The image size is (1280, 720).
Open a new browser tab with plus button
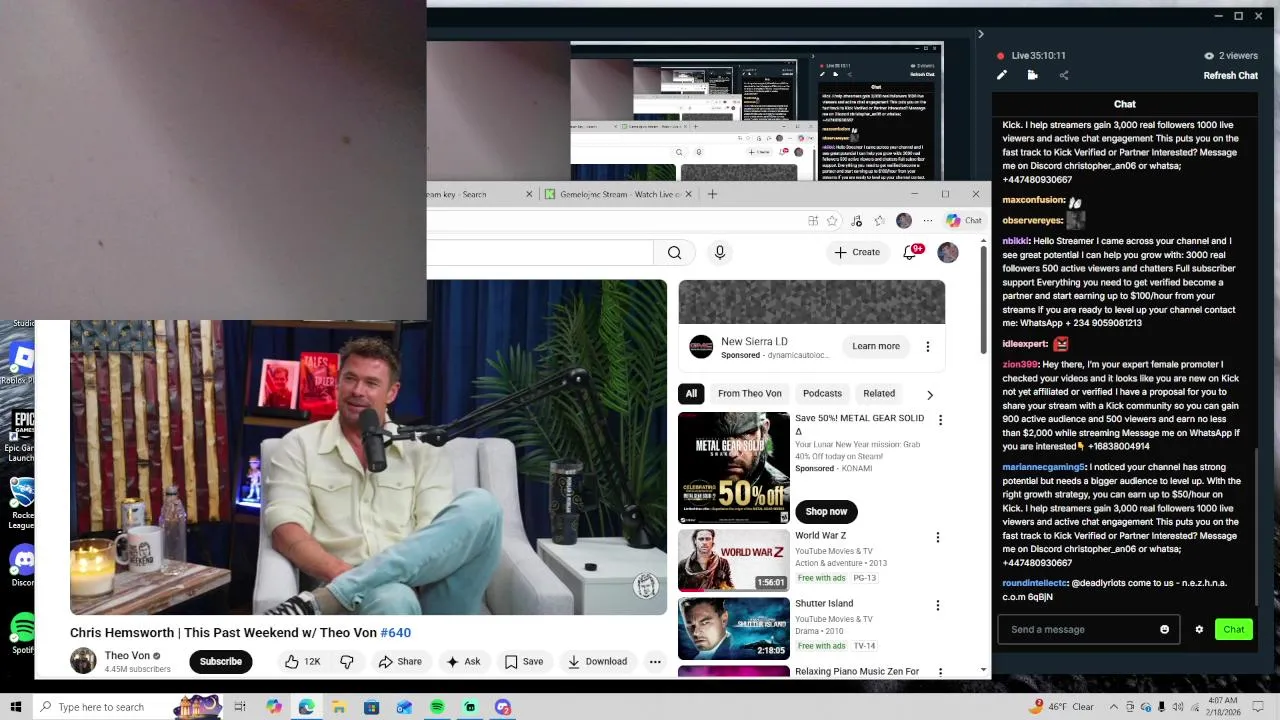click(712, 194)
